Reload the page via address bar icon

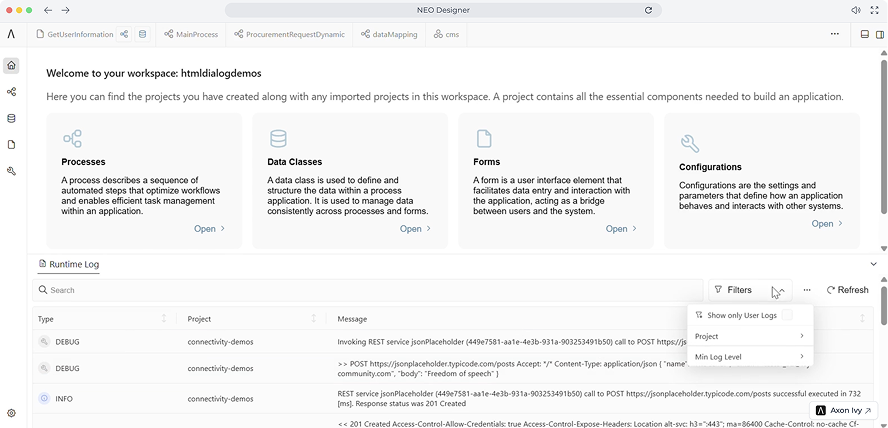(x=648, y=10)
